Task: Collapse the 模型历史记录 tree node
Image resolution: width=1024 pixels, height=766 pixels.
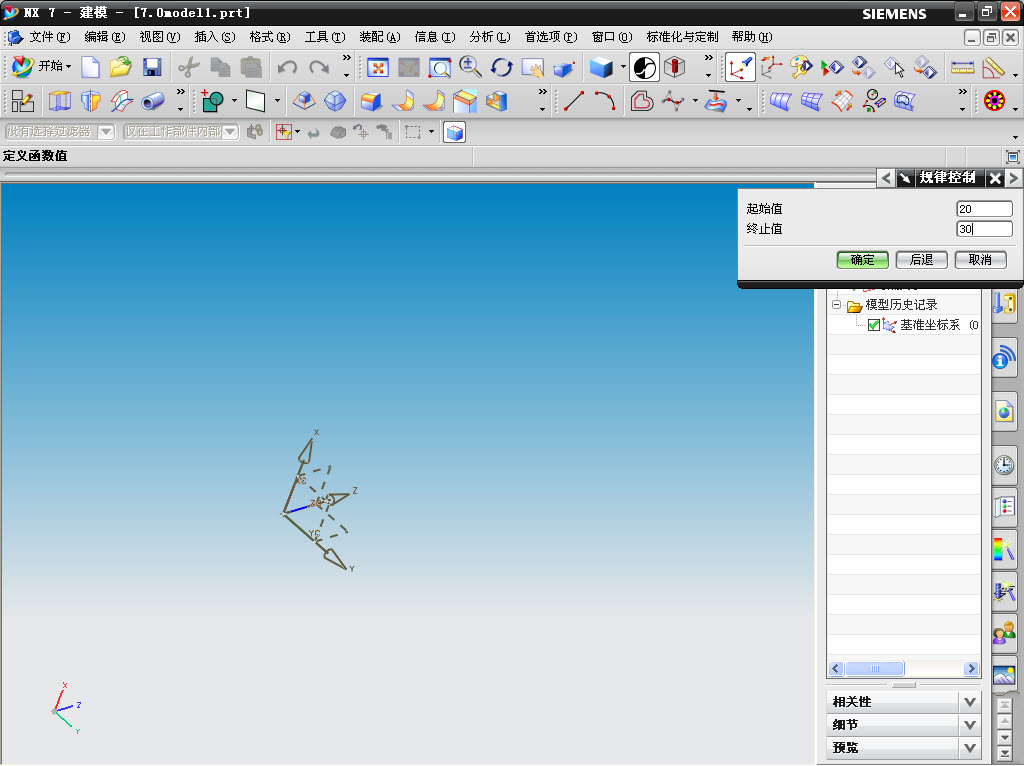Action: [836, 305]
